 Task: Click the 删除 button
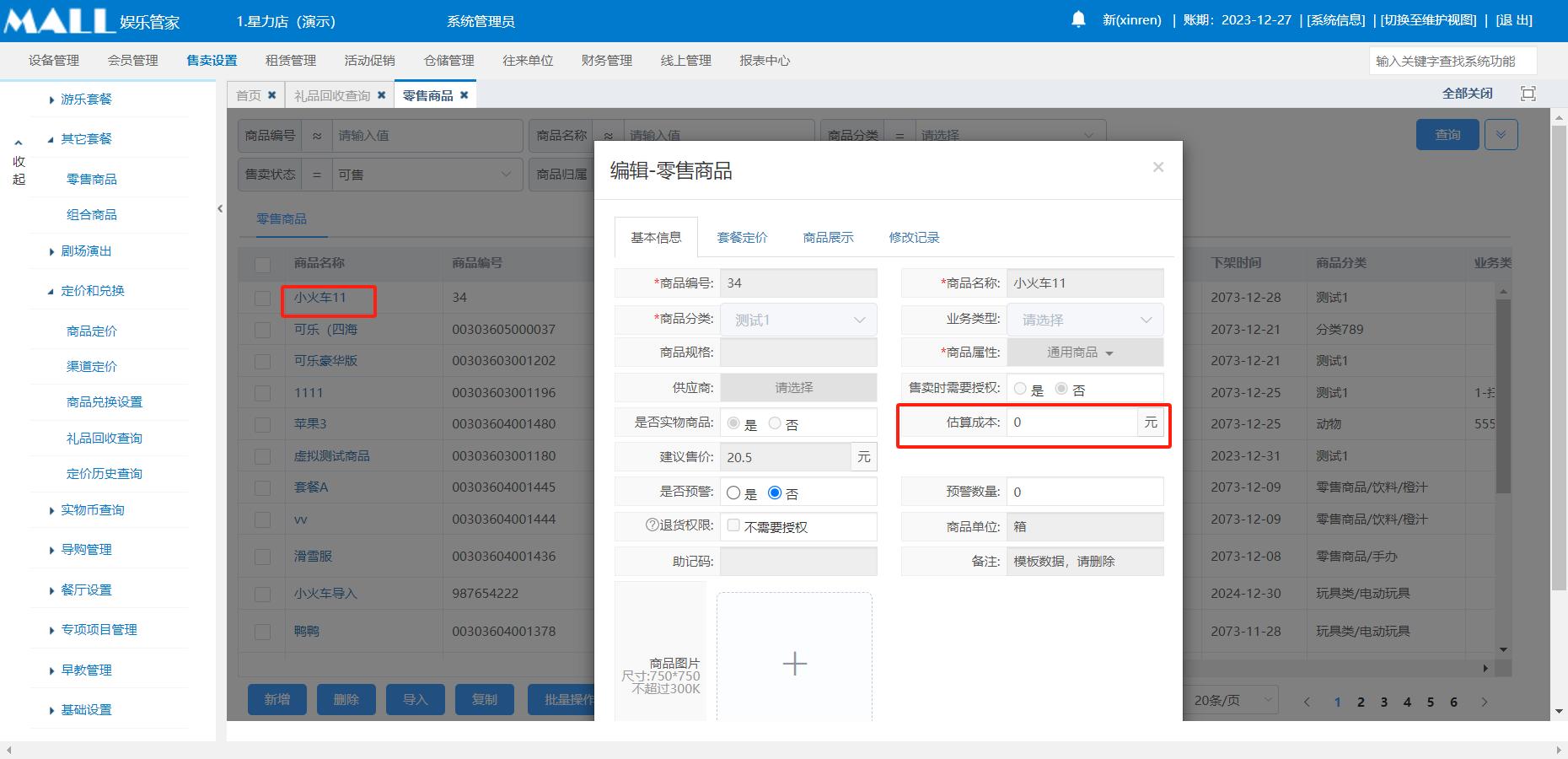346,700
